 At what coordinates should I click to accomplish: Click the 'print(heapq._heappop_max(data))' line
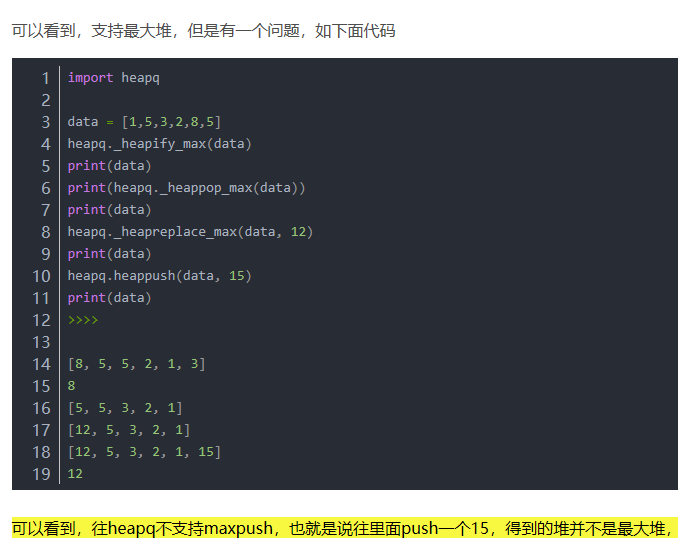coord(186,188)
